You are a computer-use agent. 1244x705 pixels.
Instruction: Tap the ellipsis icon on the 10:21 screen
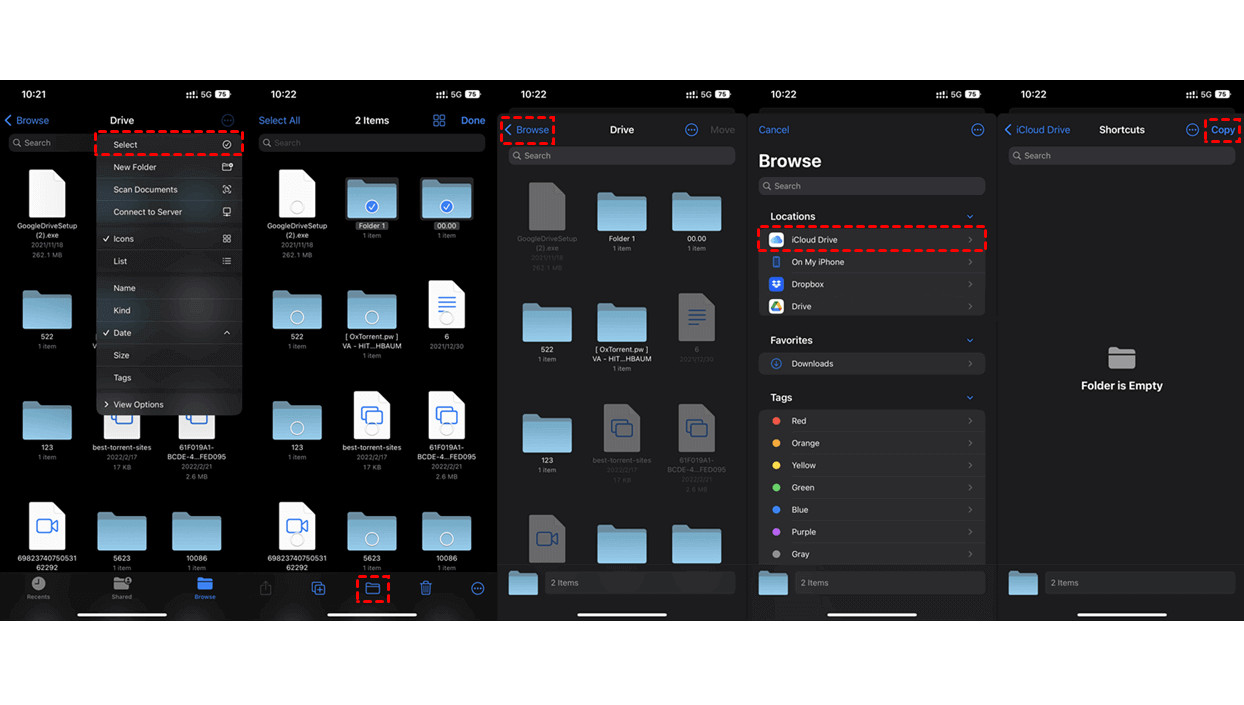228,120
